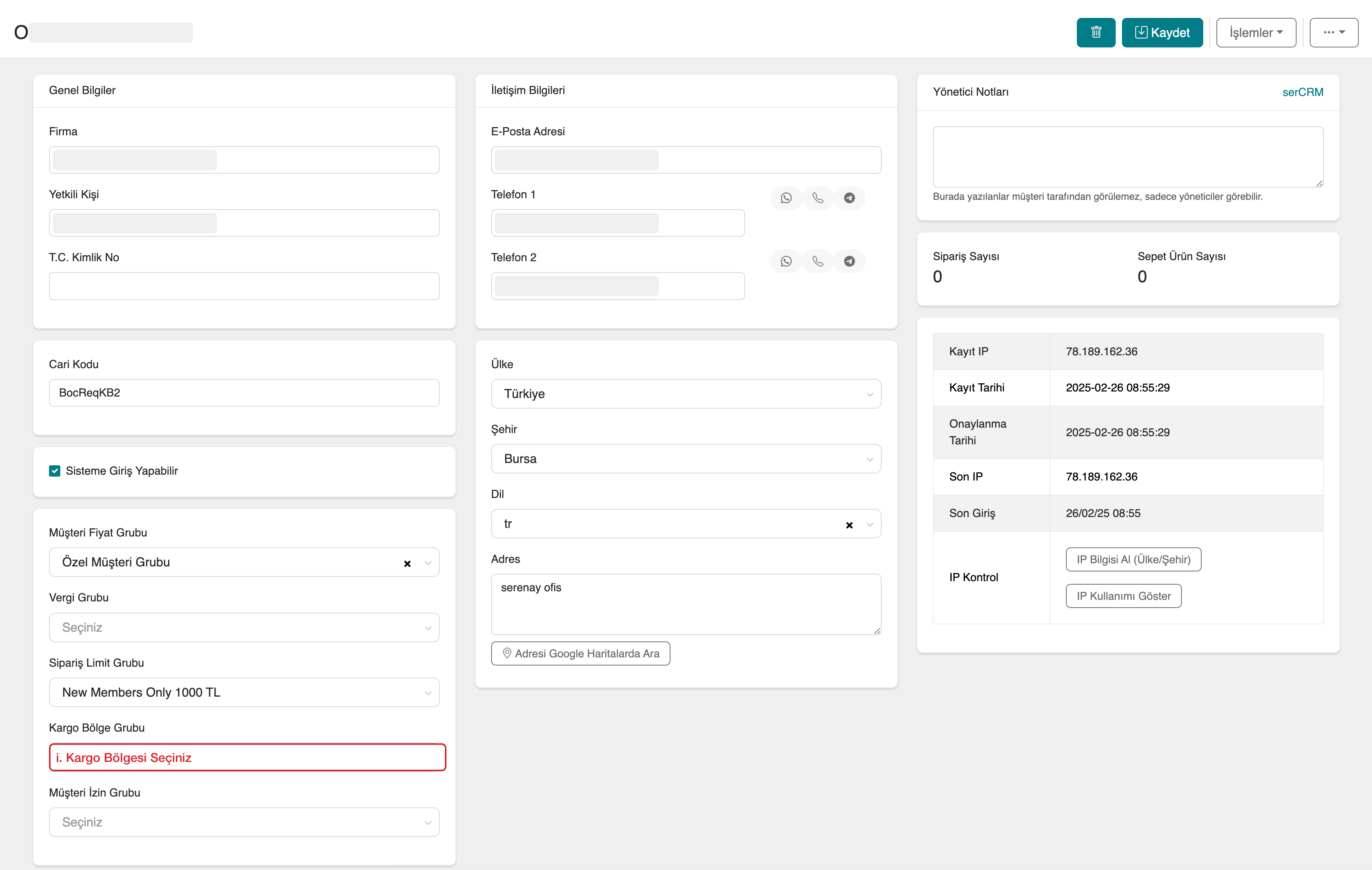Clear the Özel Müşteri Grubu selection
The height and width of the screenshot is (870, 1372).
coord(407,563)
